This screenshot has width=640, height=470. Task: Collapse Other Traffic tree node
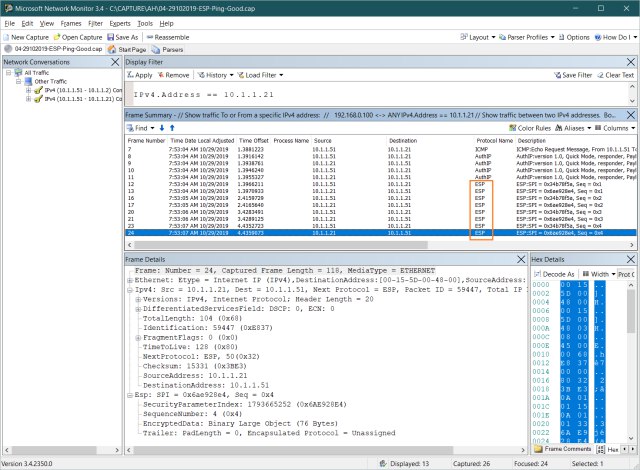tap(18, 81)
